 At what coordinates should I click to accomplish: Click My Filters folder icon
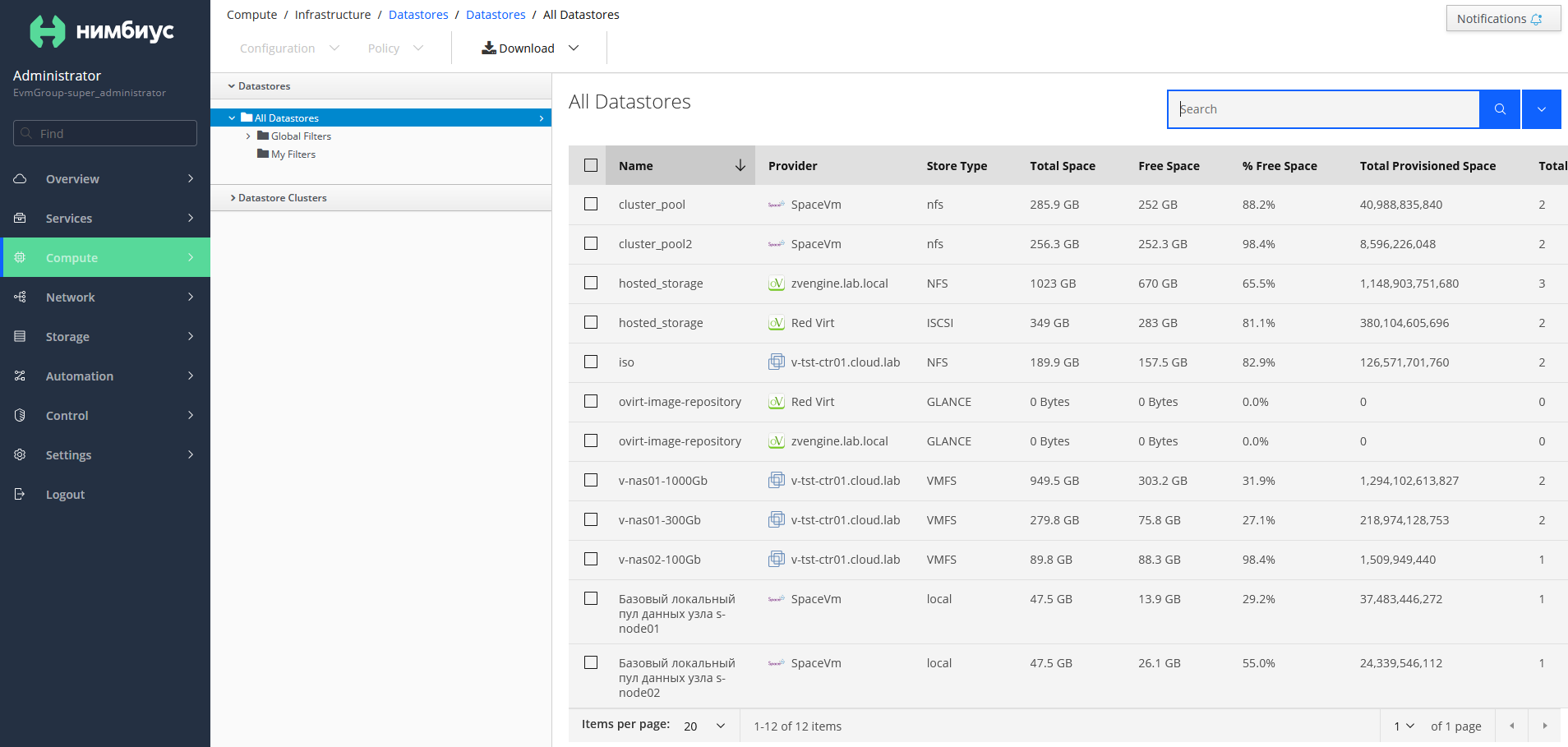tap(263, 154)
